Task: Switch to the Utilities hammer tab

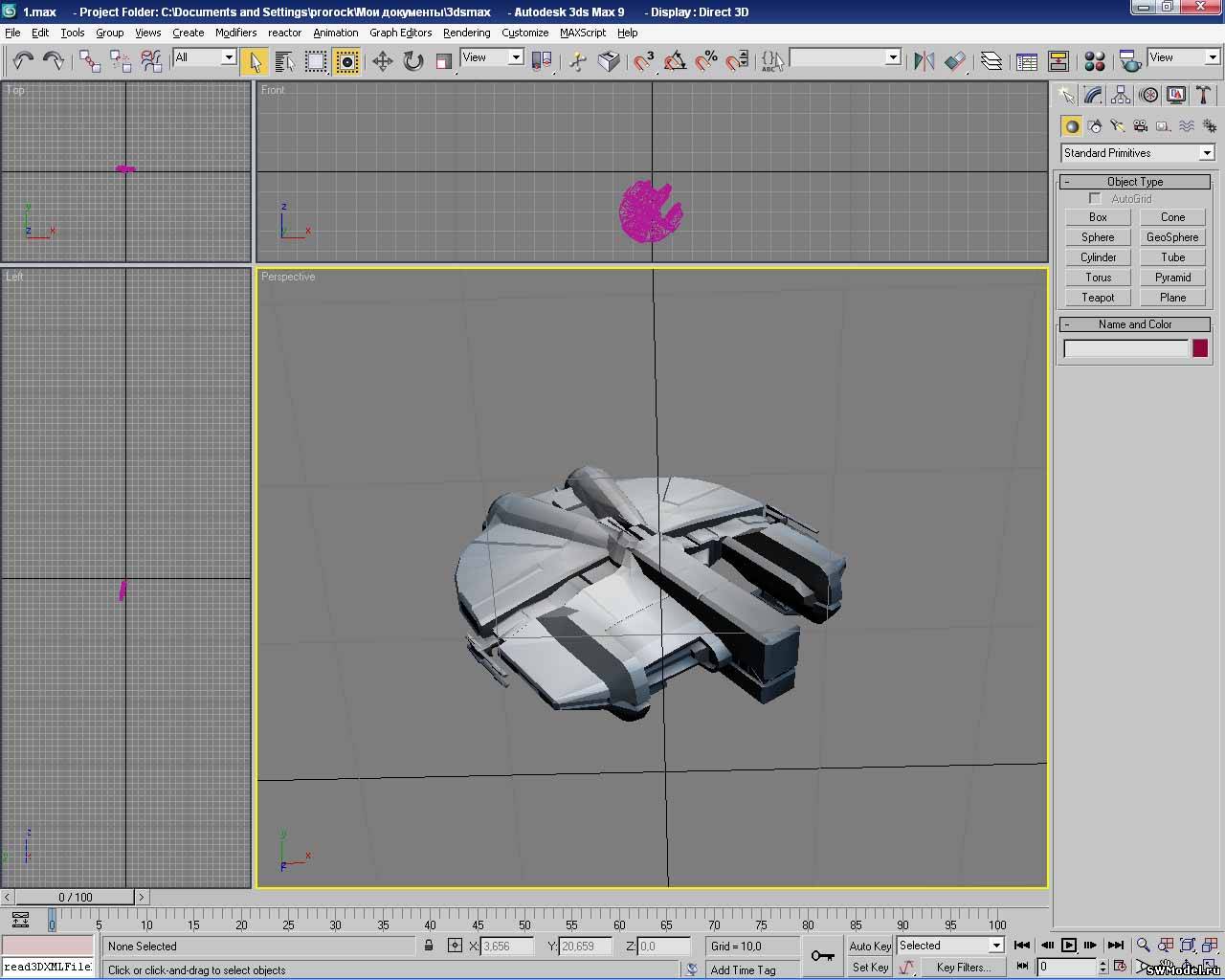Action: (x=1204, y=95)
